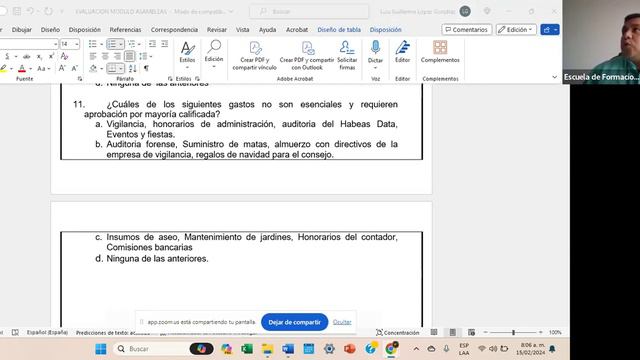The image size is (640, 360).
Task: Switch to web layout view
Action: (471, 333)
